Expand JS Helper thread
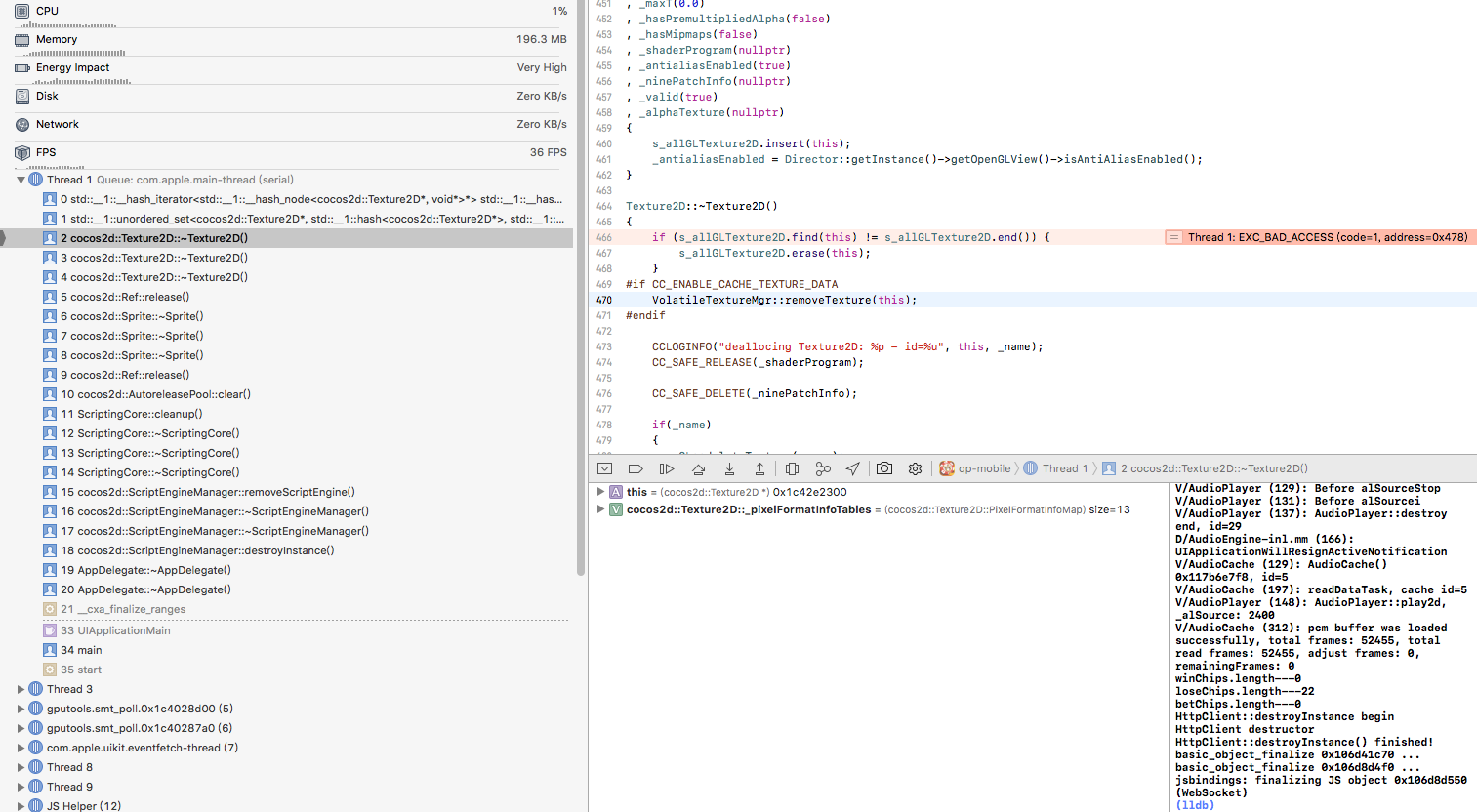 point(21,806)
